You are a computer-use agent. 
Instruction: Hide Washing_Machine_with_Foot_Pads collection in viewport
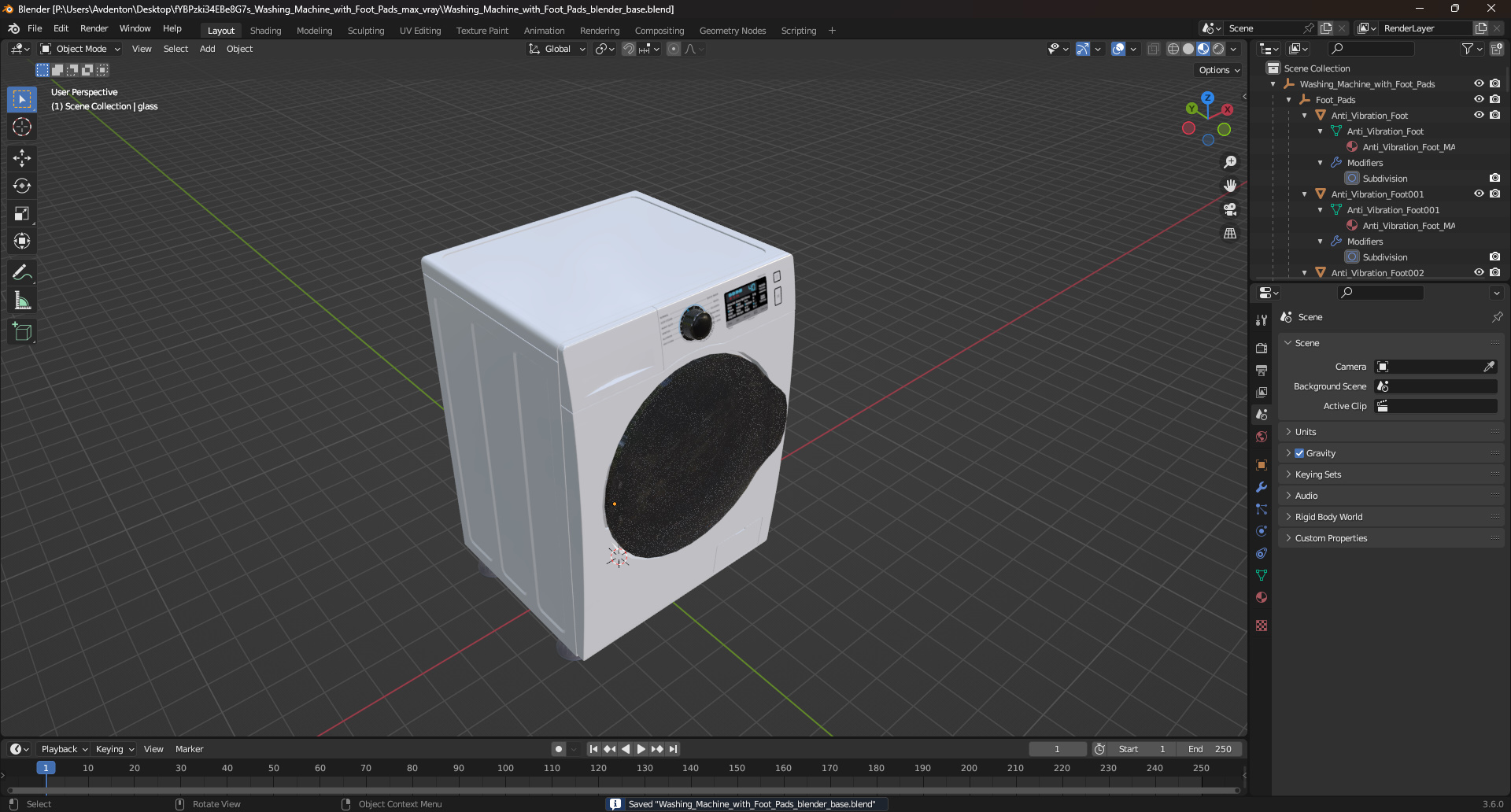[x=1479, y=83]
